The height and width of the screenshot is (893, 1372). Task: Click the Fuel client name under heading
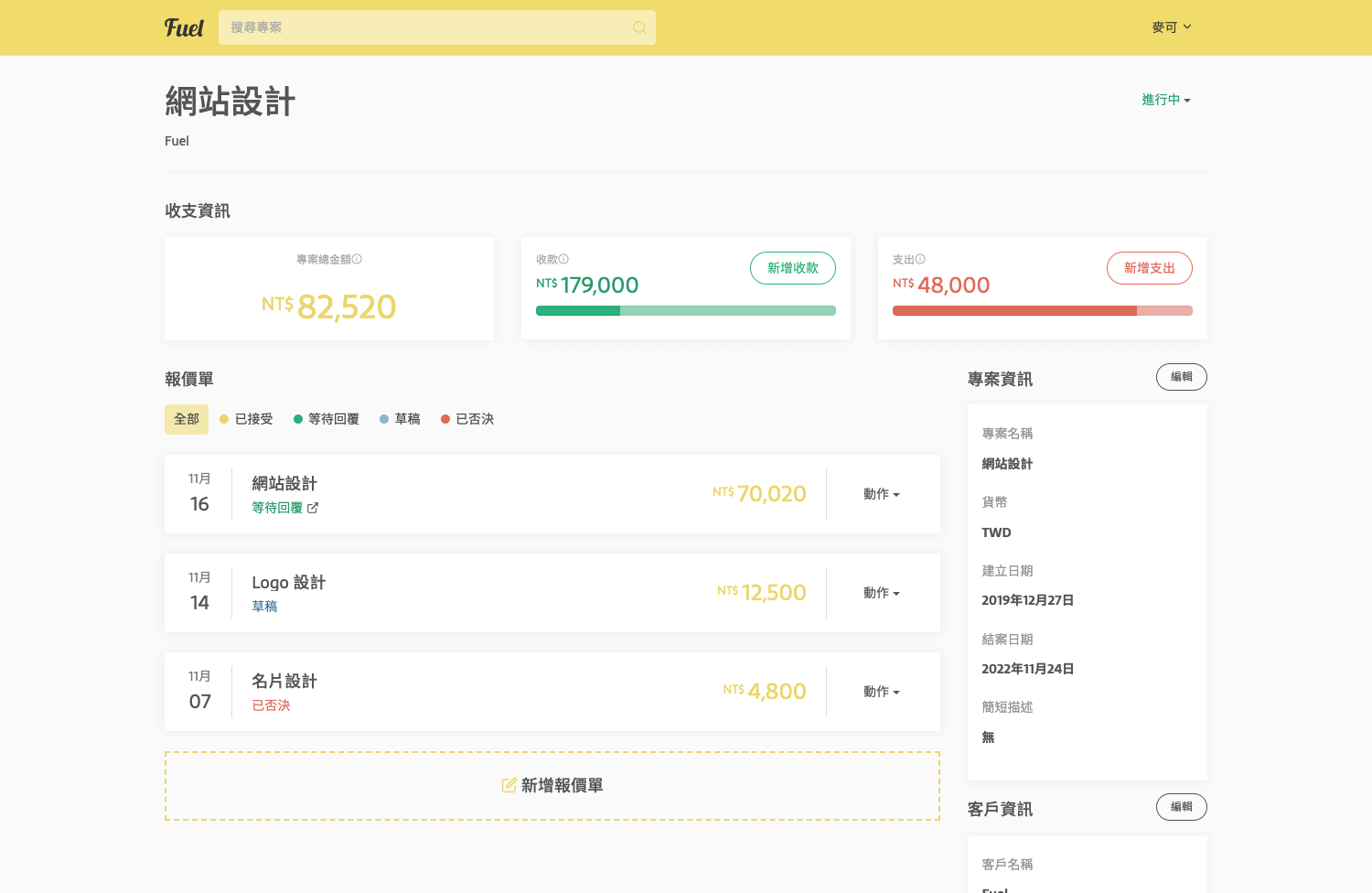coord(177,141)
